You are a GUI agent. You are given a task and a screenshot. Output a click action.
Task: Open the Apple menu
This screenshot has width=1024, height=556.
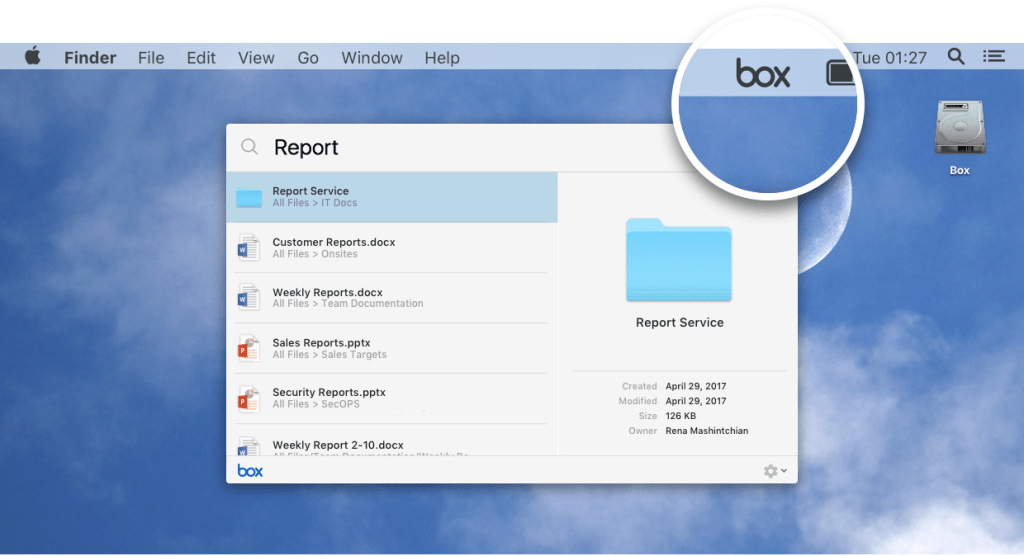[x=33, y=57]
